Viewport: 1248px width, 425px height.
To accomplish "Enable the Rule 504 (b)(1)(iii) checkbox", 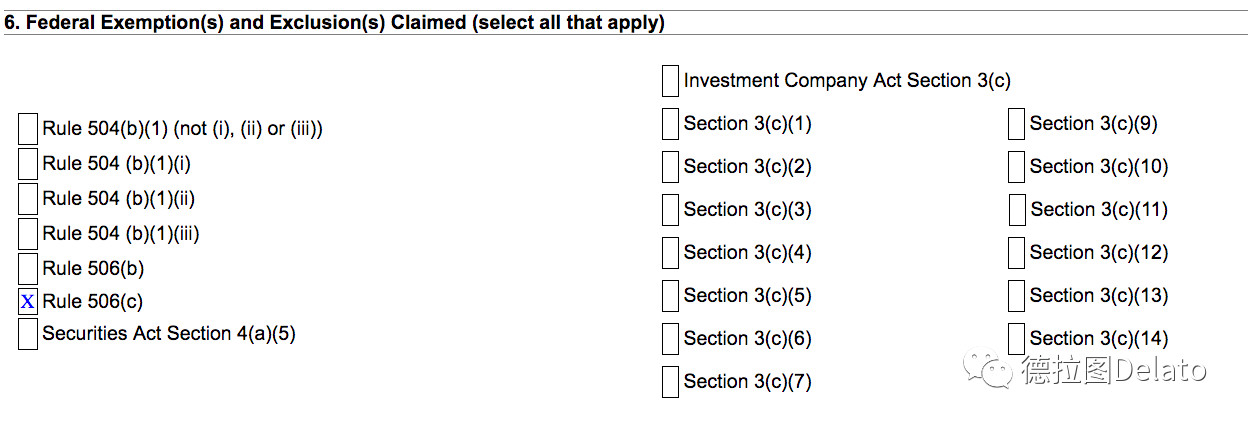I will (28, 234).
